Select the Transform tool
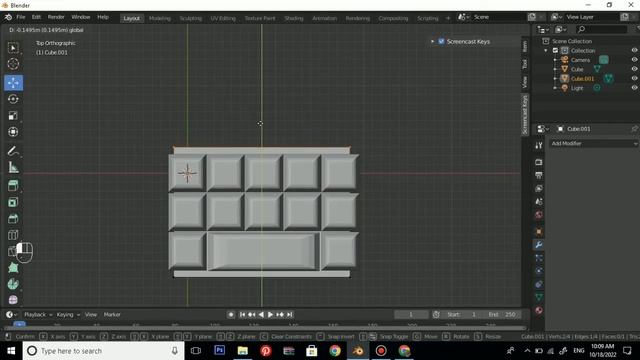This screenshot has height=360, width=640. point(13,132)
